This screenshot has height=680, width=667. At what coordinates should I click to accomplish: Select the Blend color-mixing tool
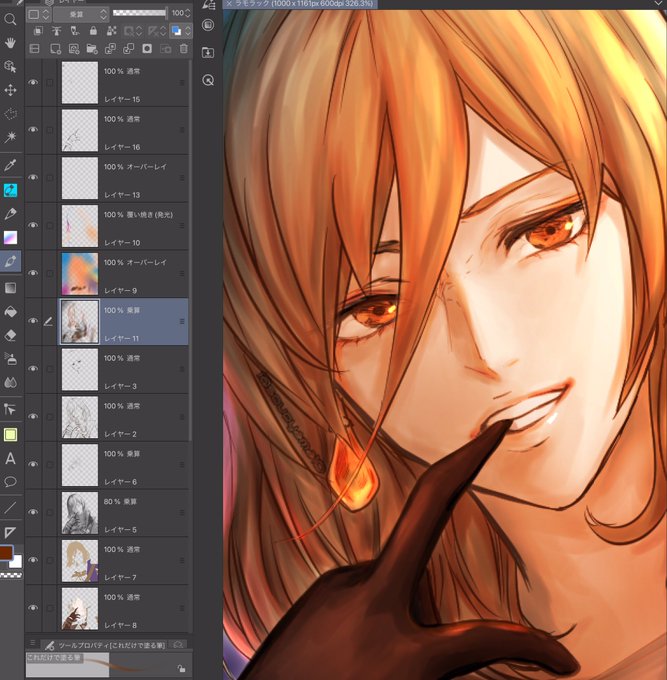pos(10,382)
